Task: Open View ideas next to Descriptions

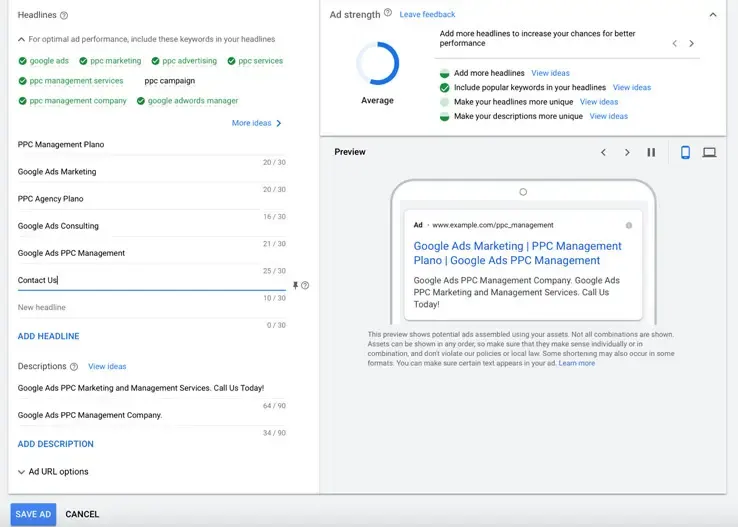Action: click(x=107, y=367)
